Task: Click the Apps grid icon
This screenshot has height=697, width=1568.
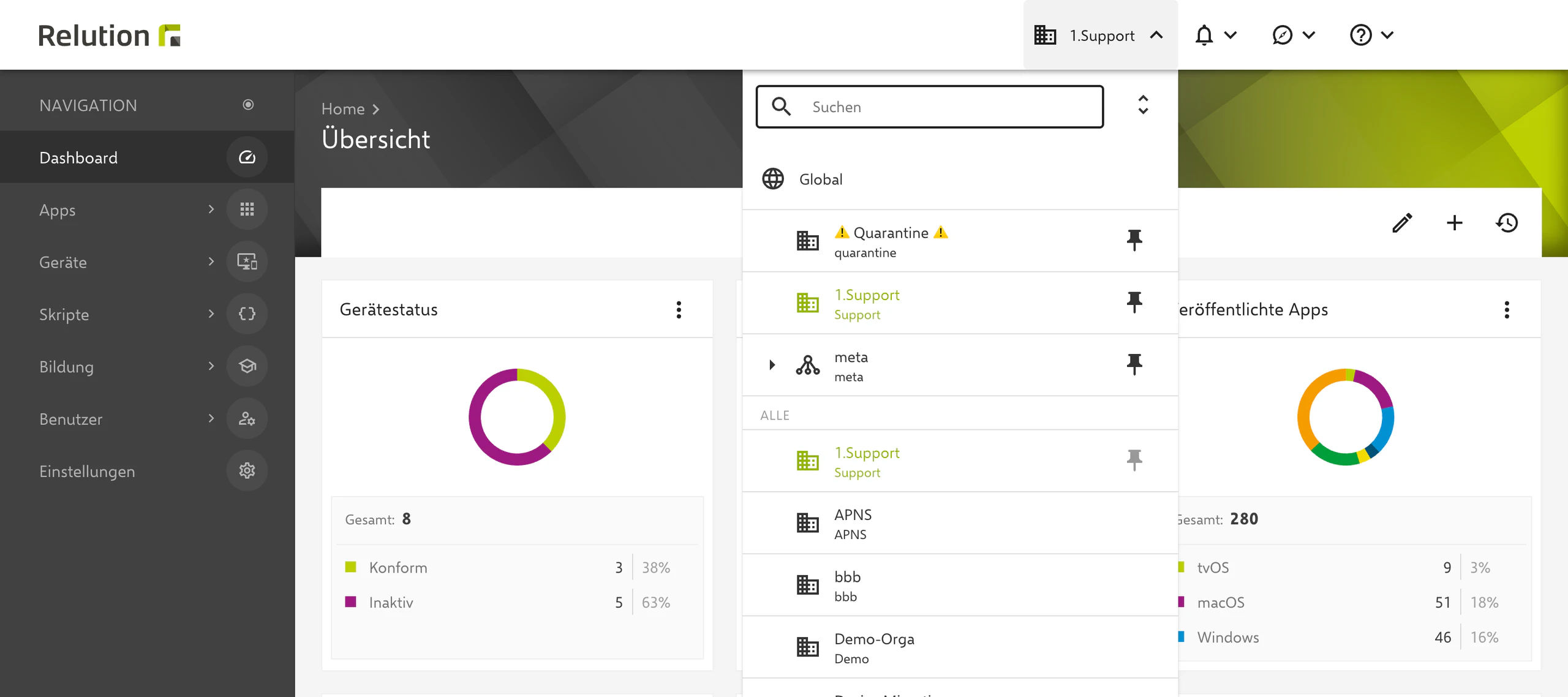Action: (x=247, y=209)
